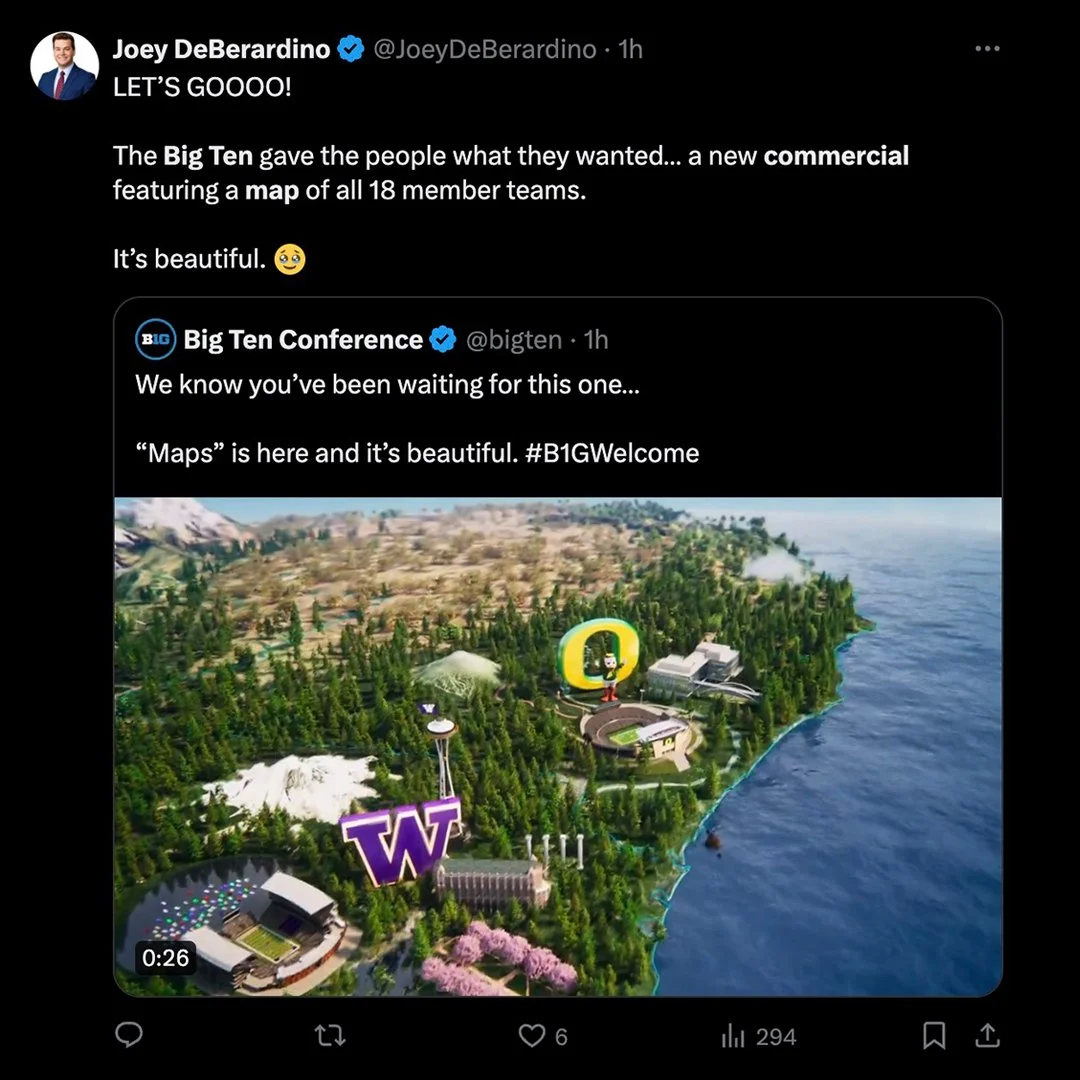Play the Maps commercial video

click(557, 746)
